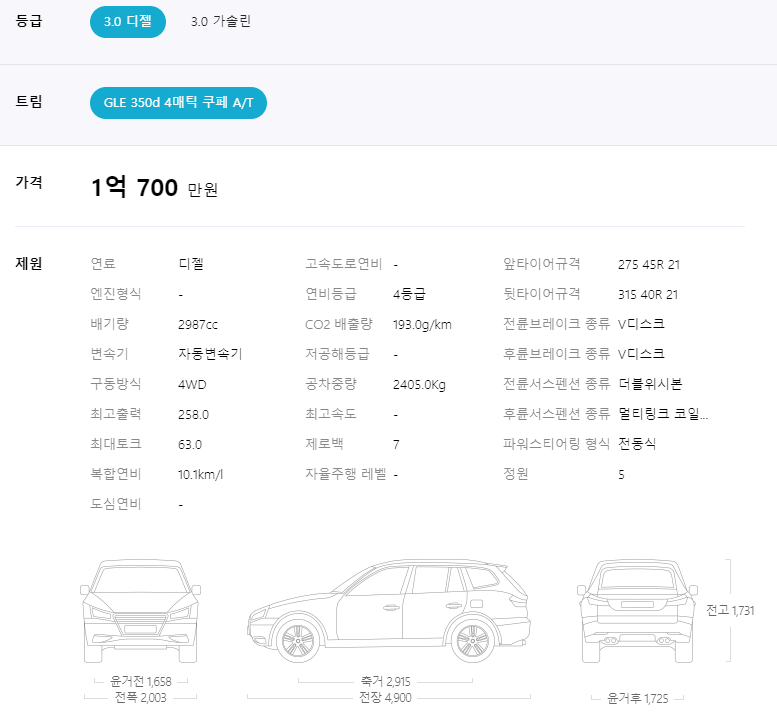
Task: Click the price text 1억 700 만원
Action: 155,188
